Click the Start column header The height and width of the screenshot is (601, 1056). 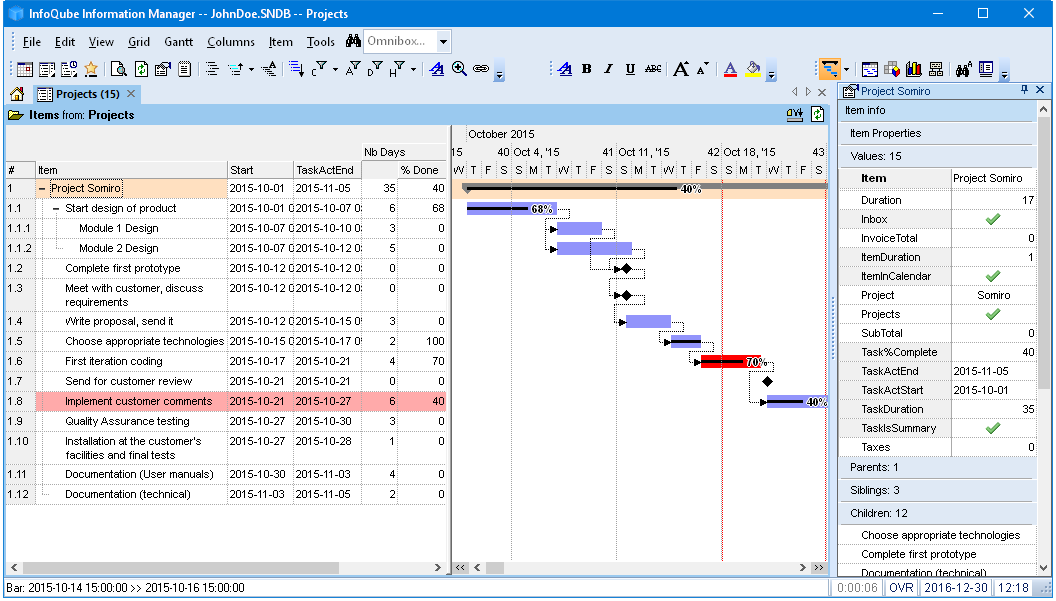(260, 170)
